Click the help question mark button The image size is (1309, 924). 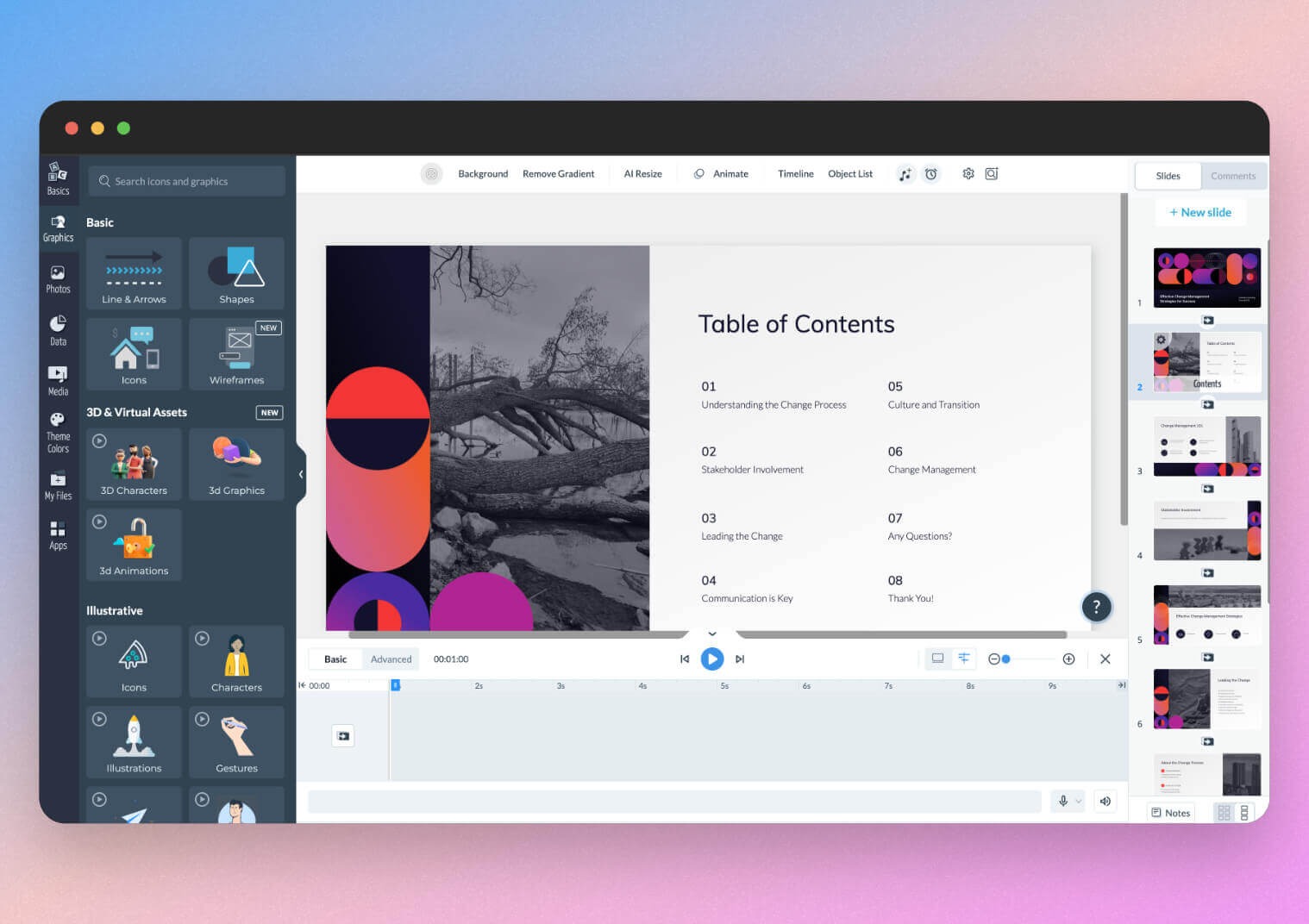(x=1096, y=607)
